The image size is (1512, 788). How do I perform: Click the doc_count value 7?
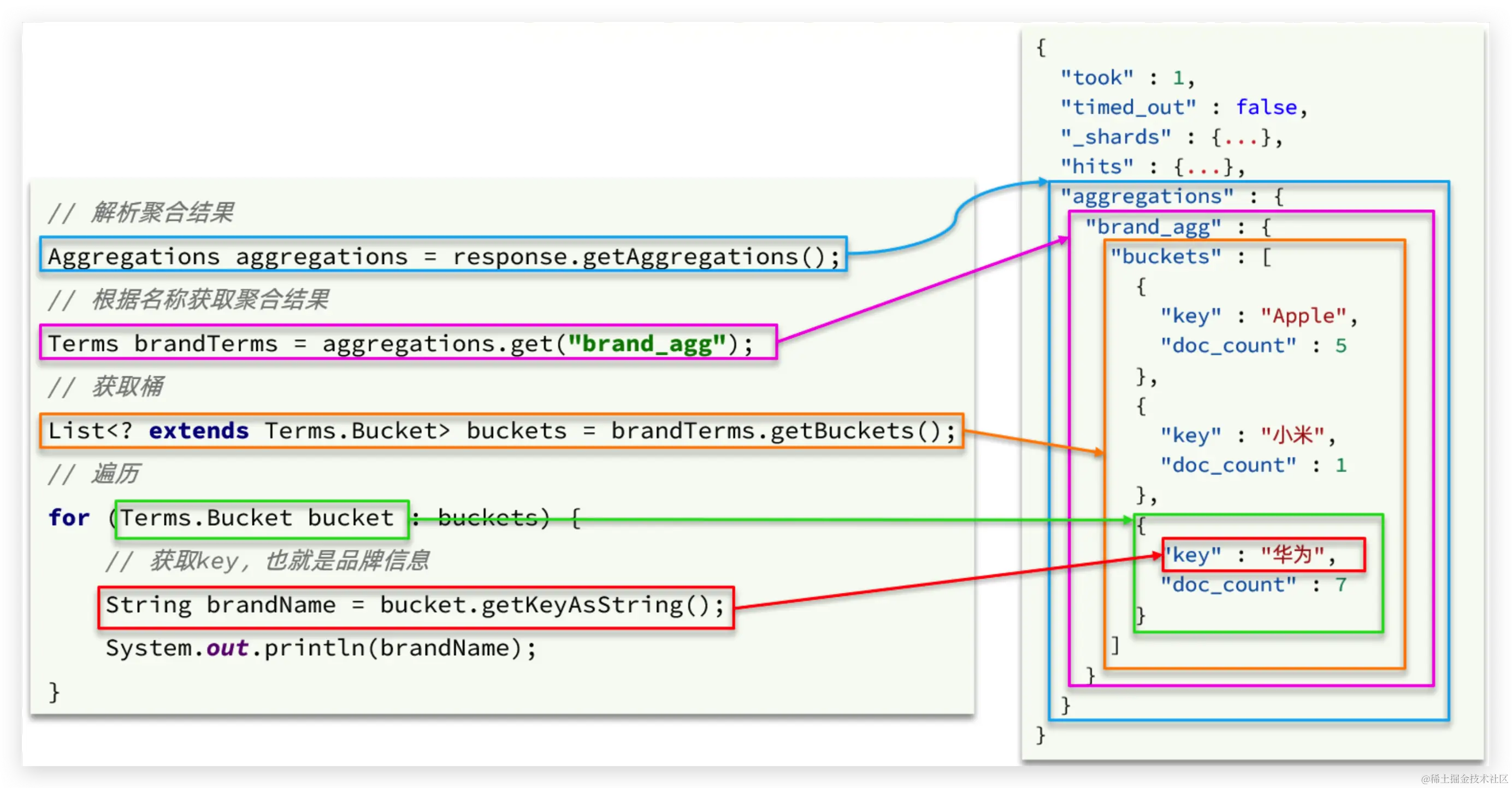tap(1340, 585)
